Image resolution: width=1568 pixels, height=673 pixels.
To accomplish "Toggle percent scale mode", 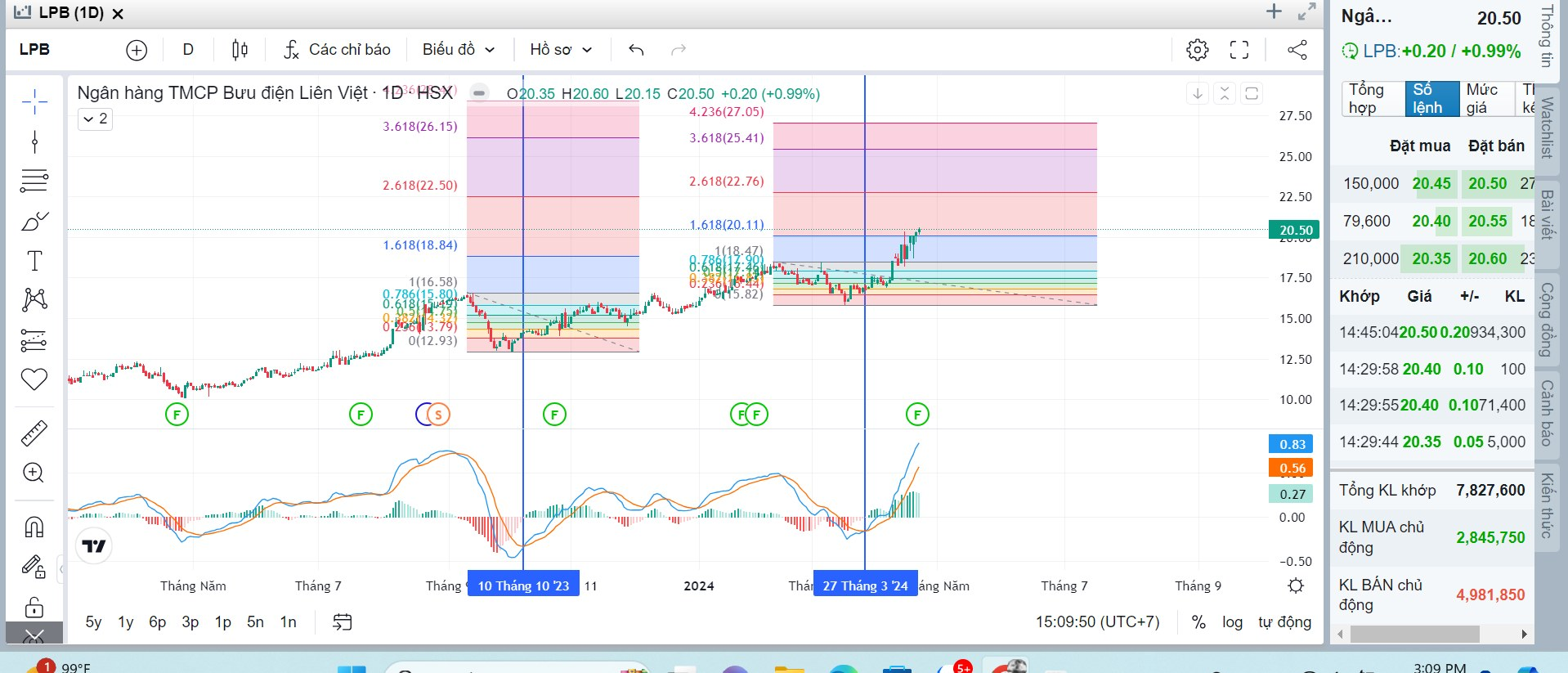I will tap(1198, 622).
